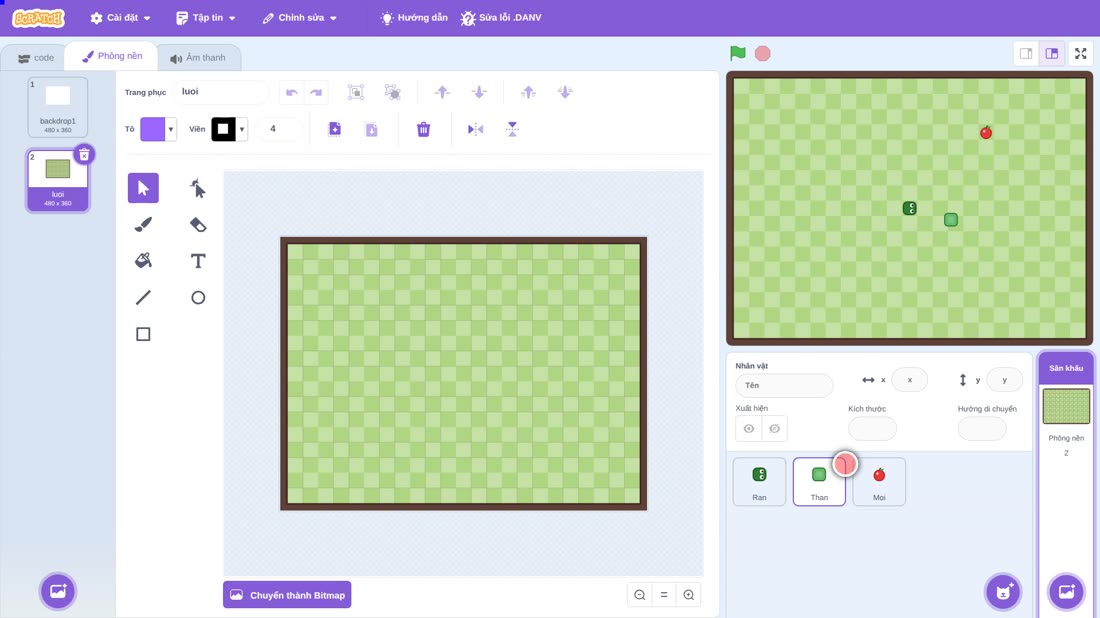Choose the Text tool
Viewport: 1100px width, 618px height.
(x=198, y=261)
